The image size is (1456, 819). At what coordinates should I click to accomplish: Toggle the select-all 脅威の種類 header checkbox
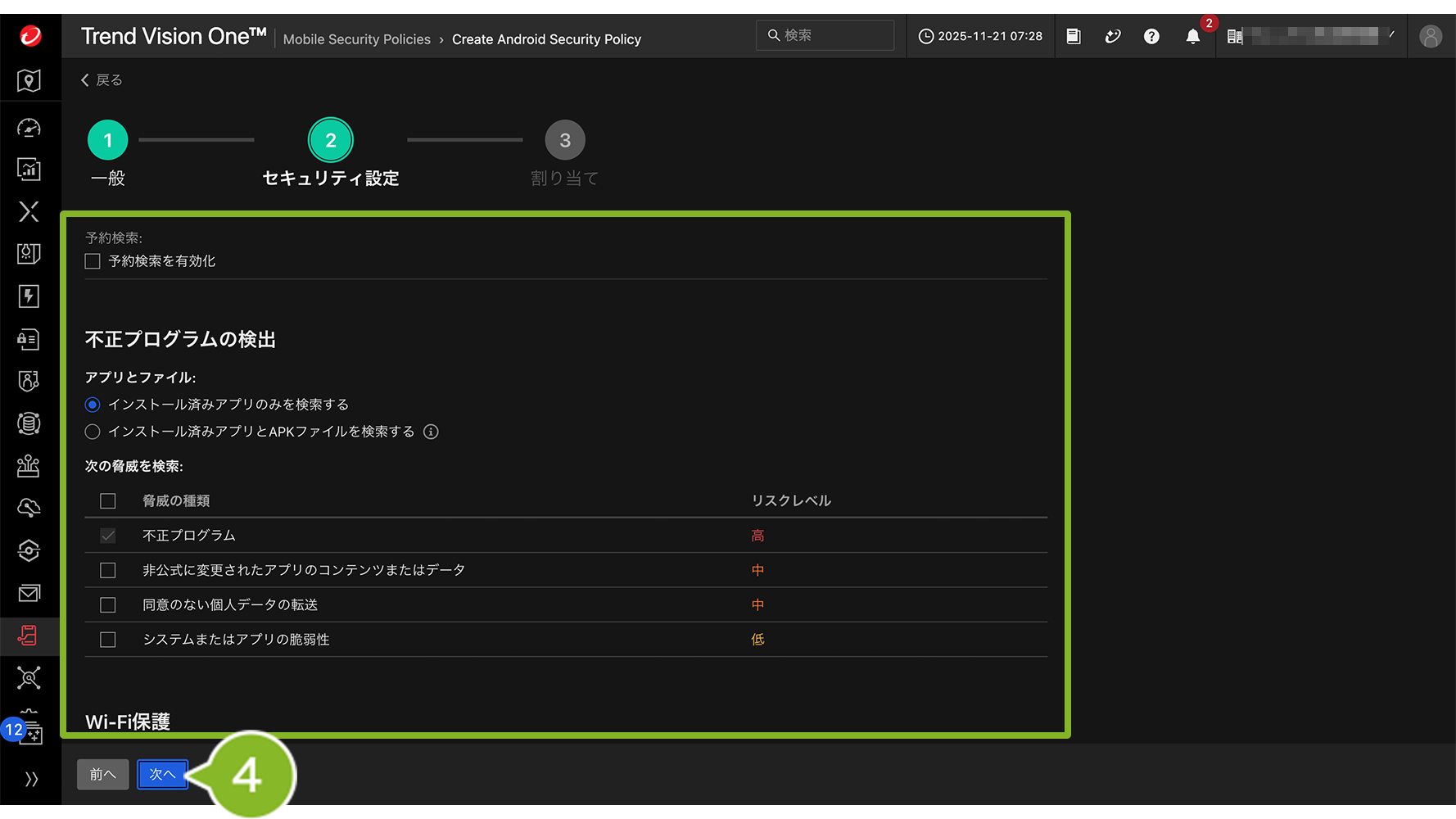(108, 500)
